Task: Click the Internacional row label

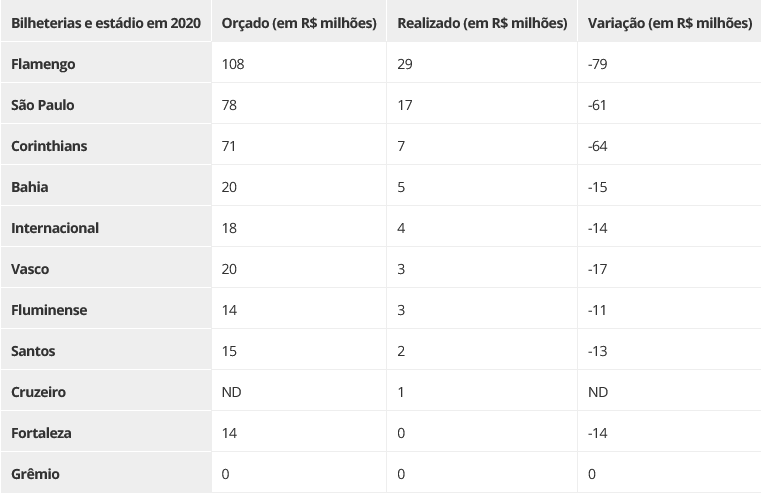Action: click(x=55, y=228)
